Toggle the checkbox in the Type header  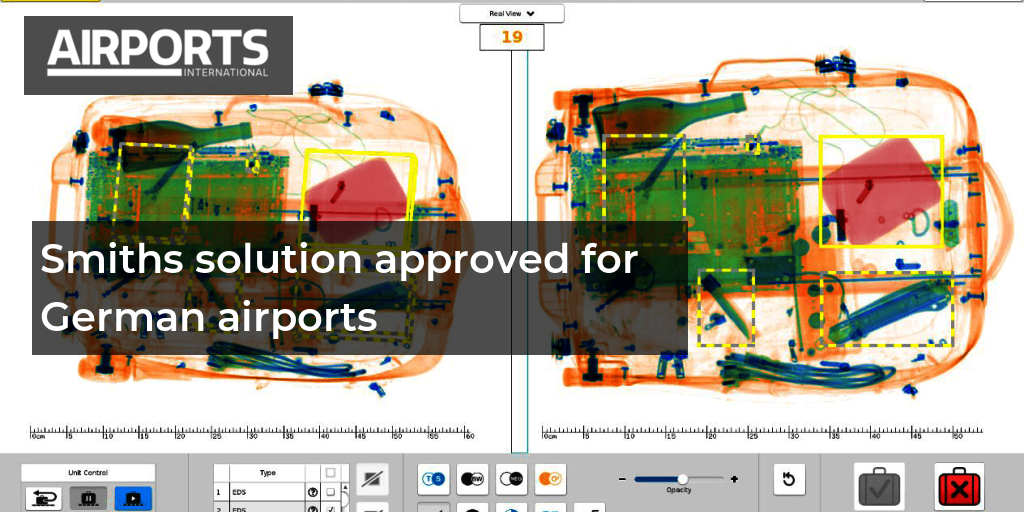(330, 473)
